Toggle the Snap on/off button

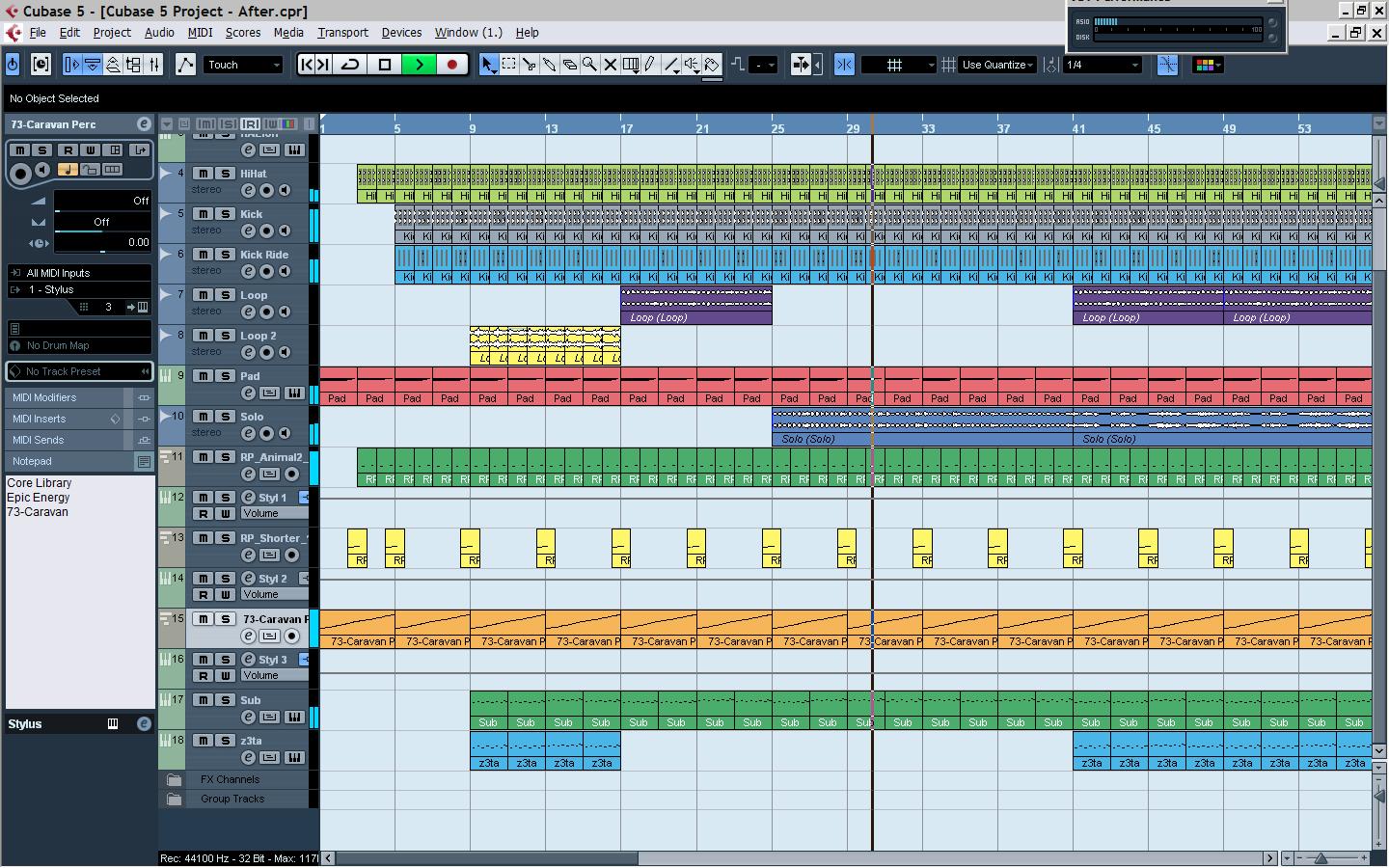coord(844,65)
